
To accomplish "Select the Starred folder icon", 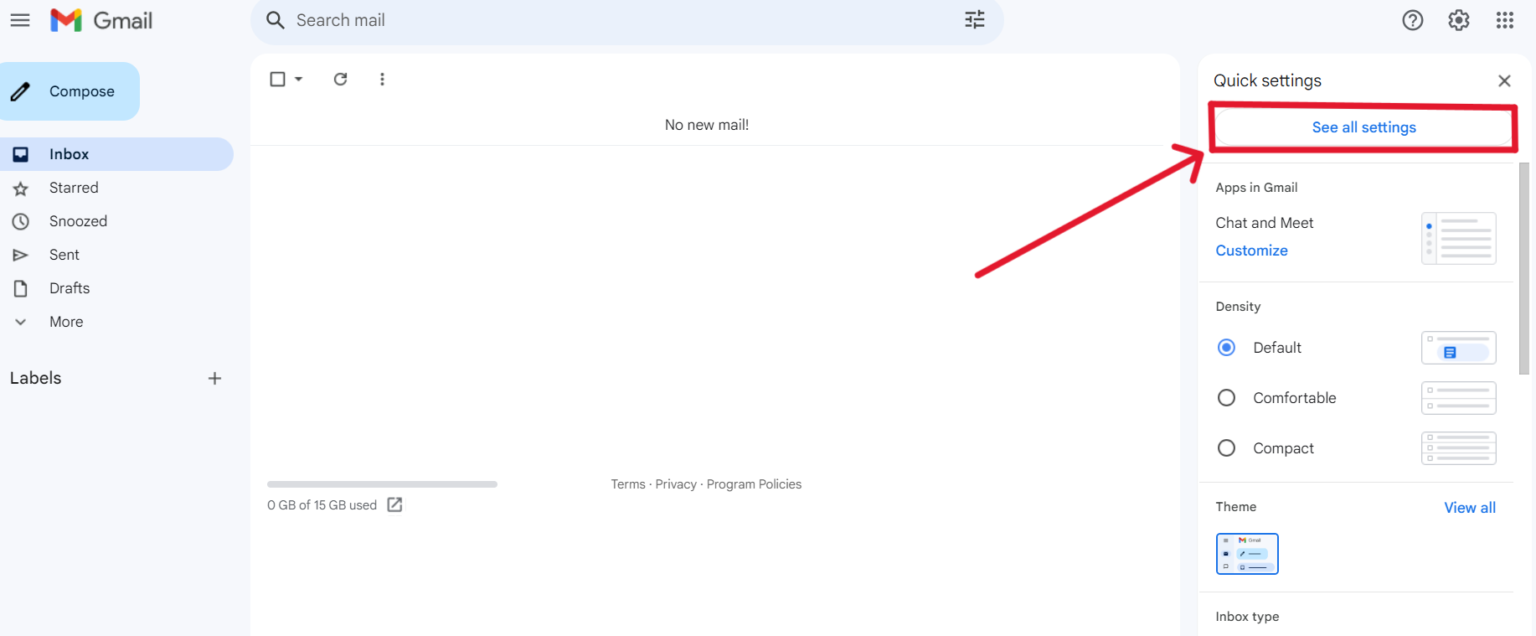I will point(22,187).
